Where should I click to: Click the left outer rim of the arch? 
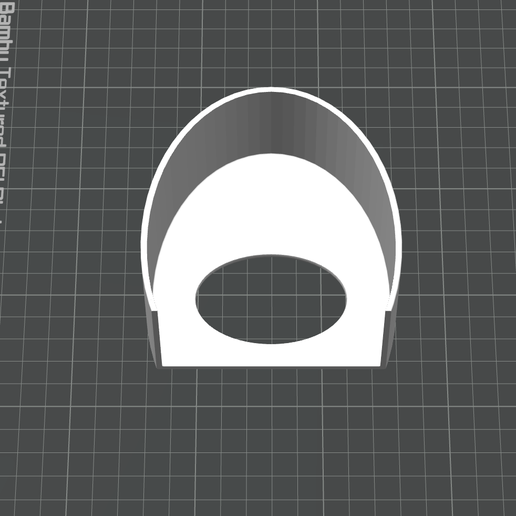pyautogui.click(x=144, y=233)
